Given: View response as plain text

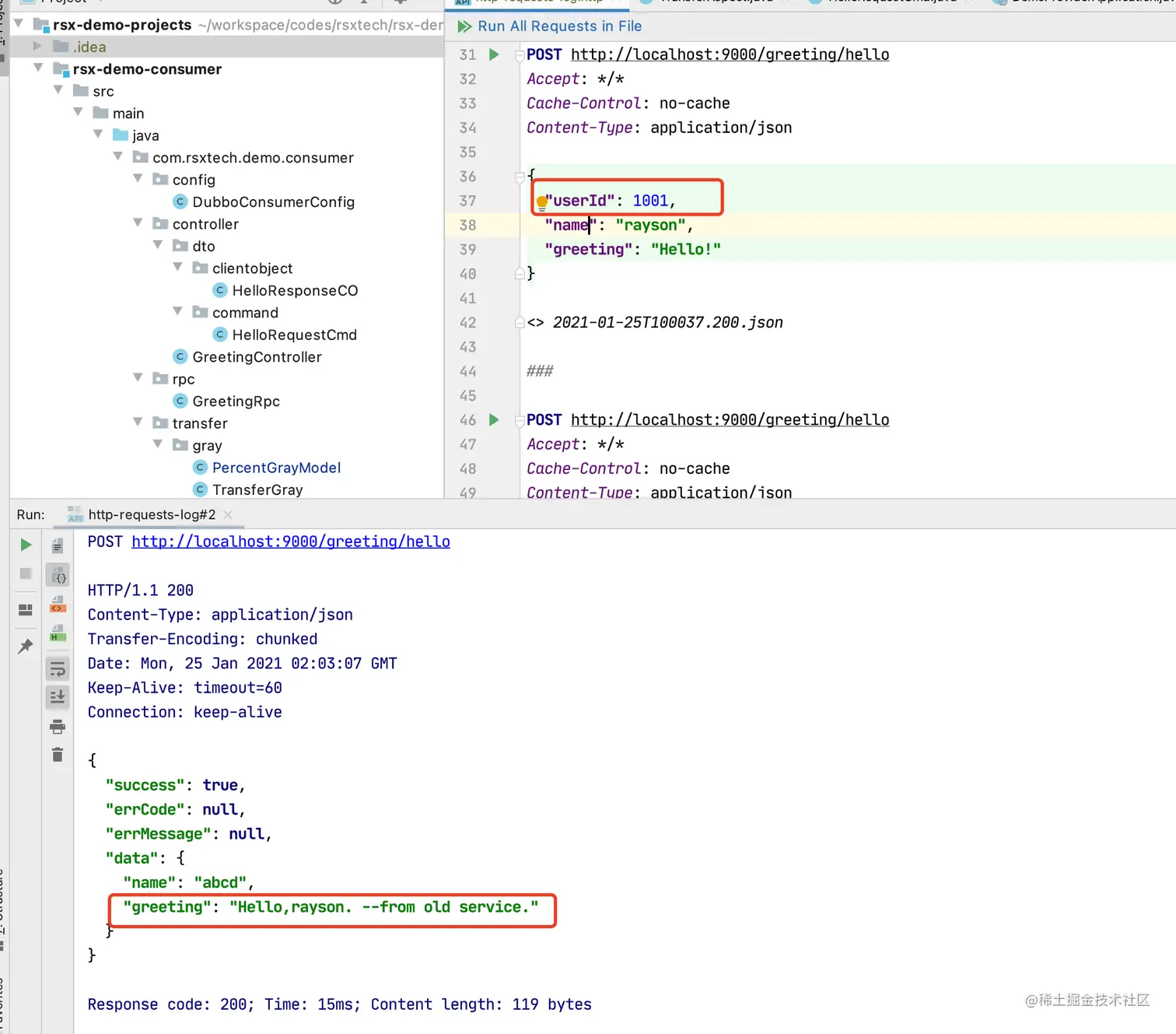Looking at the screenshot, I should 58,546.
